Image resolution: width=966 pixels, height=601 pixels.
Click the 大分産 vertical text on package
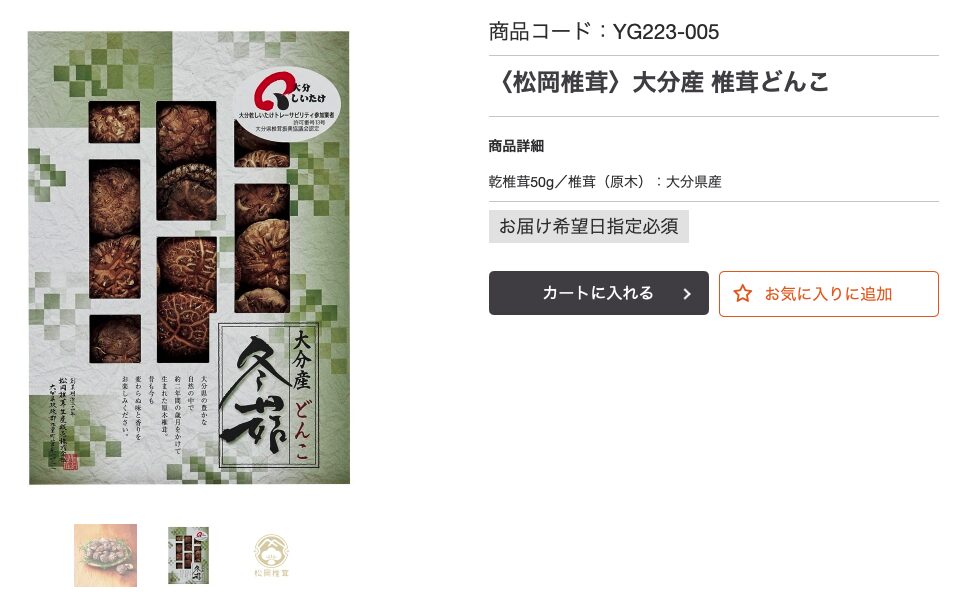coord(301,361)
